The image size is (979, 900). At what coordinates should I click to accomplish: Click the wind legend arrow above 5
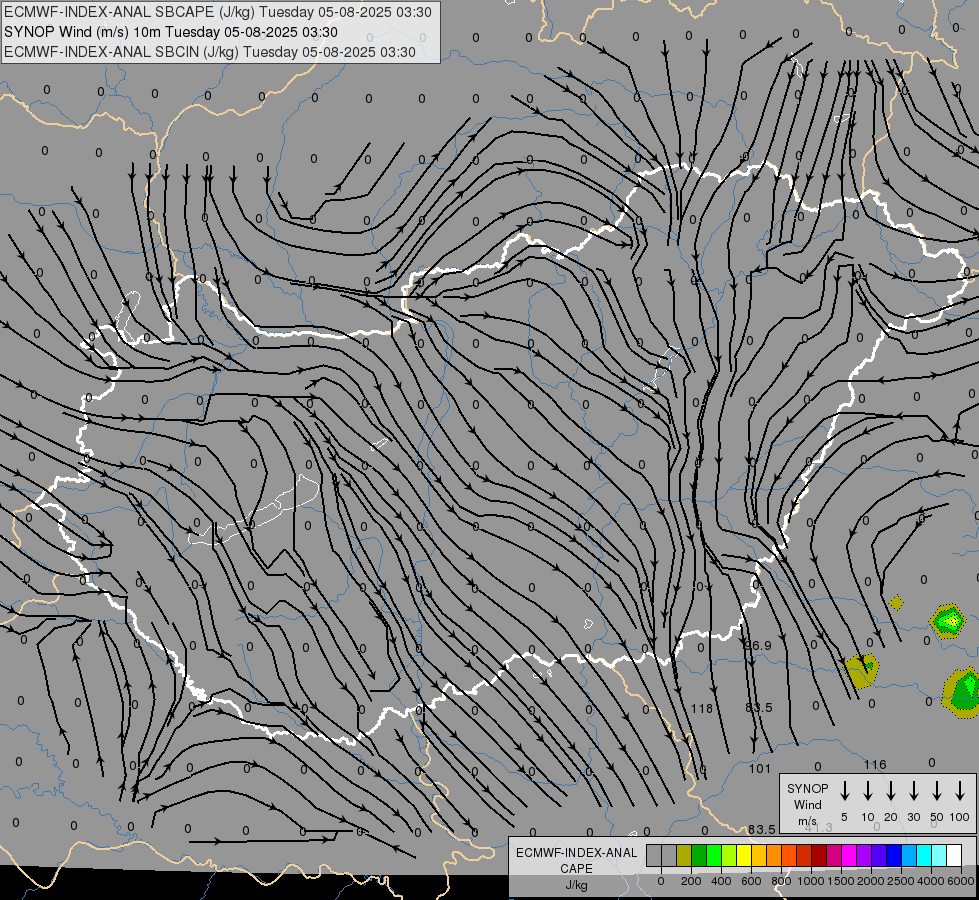point(845,791)
